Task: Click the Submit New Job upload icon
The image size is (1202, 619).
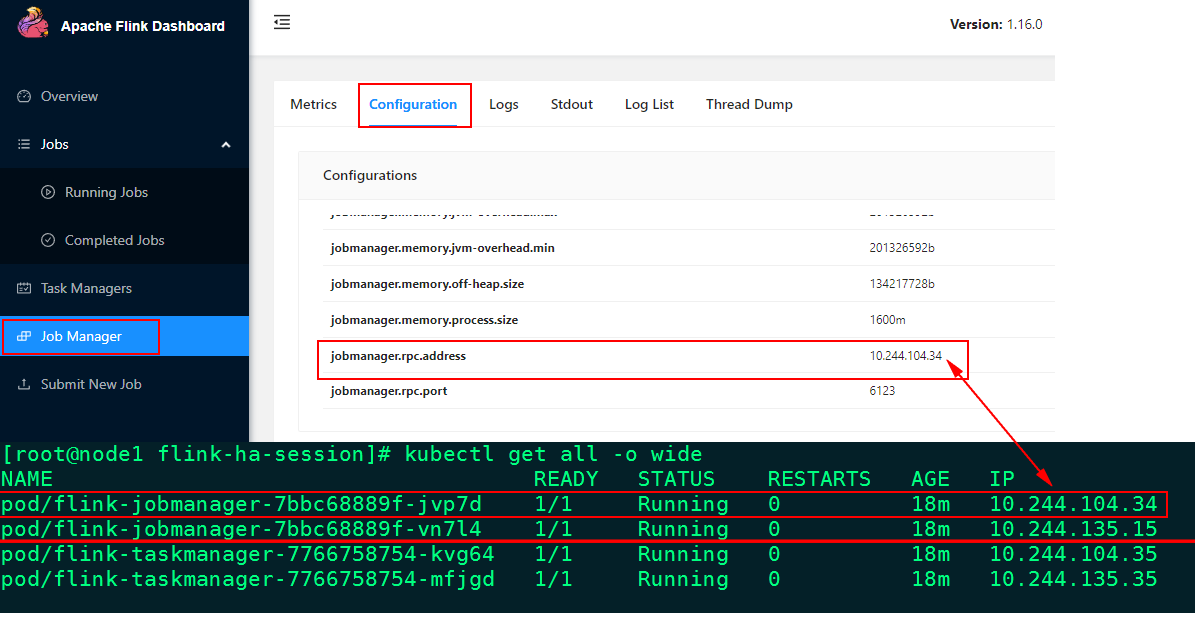Action: click(24, 385)
